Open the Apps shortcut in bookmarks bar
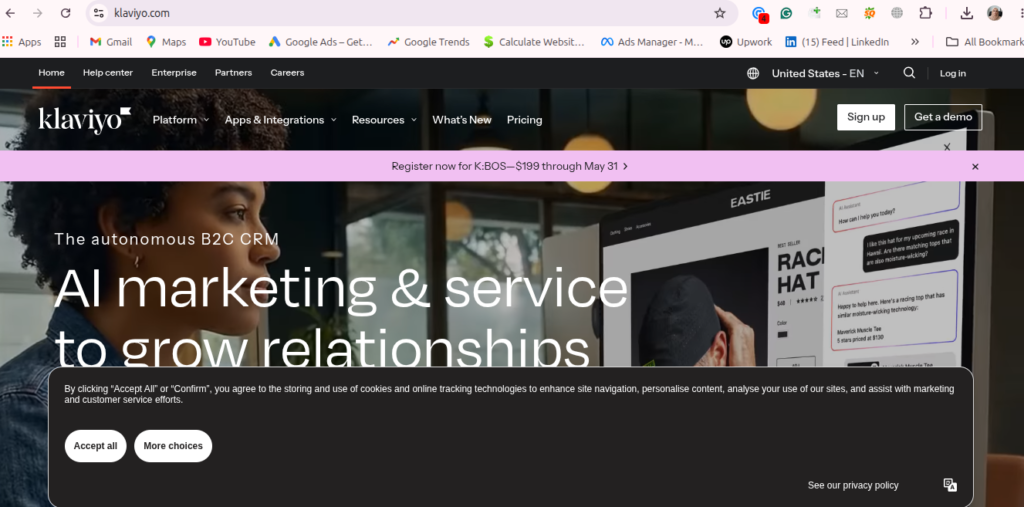Image resolution: width=1024 pixels, height=507 pixels. click(x=22, y=42)
